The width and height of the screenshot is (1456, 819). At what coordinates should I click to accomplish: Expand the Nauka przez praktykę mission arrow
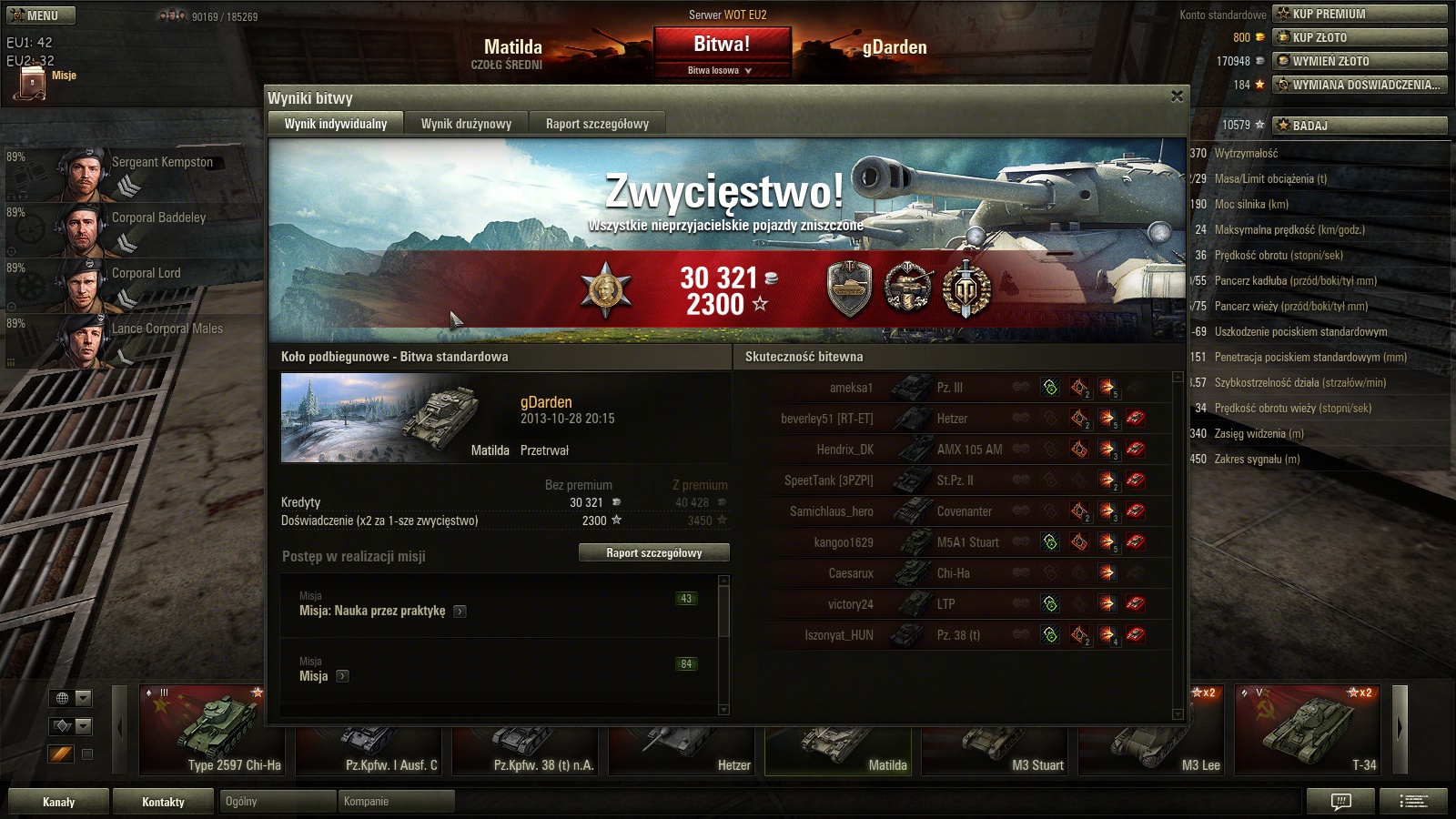click(x=460, y=612)
